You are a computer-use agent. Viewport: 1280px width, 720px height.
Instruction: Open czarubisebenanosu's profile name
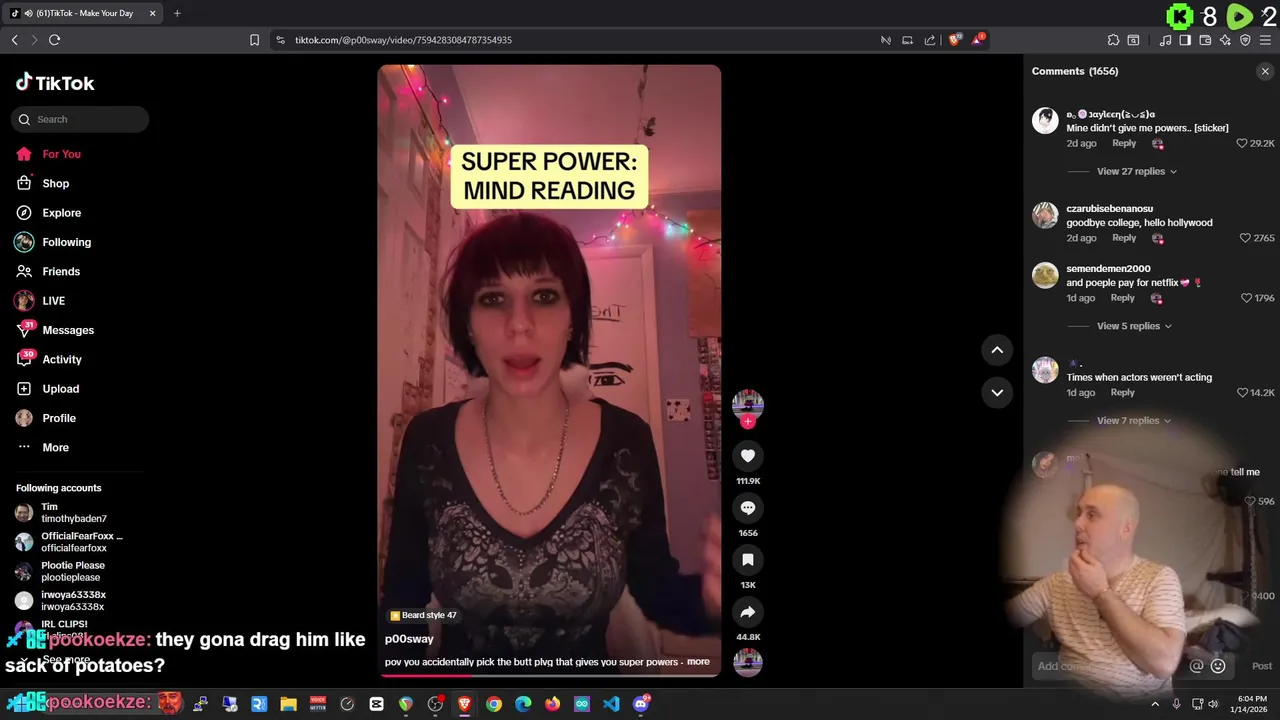[1109, 209]
